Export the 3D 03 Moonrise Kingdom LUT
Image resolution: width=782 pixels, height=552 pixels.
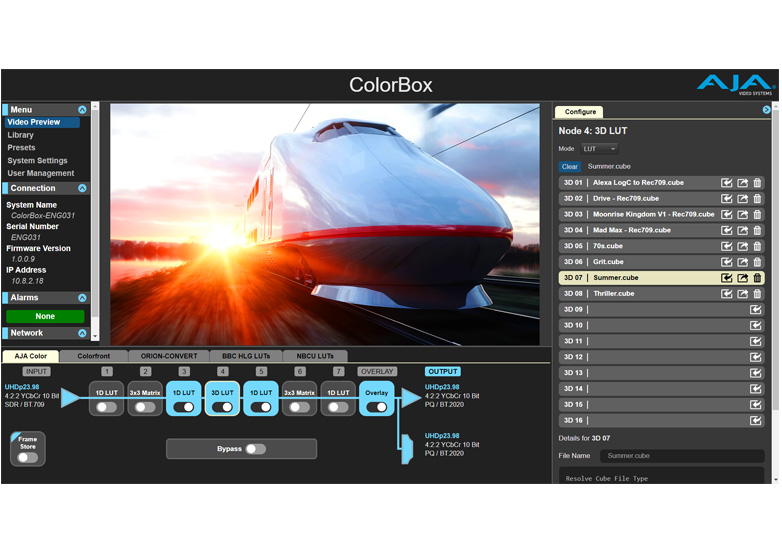coord(743,214)
